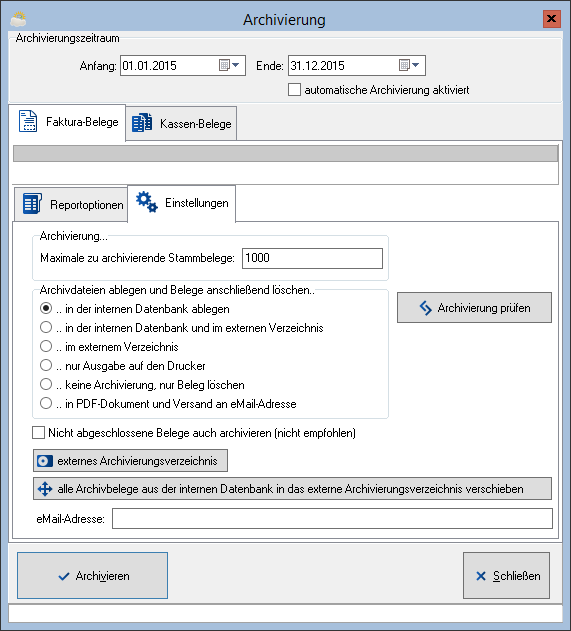The width and height of the screenshot is (571, 631).
Task: Click the checkmark icon on Archivieren
Action: click(64, 576)
